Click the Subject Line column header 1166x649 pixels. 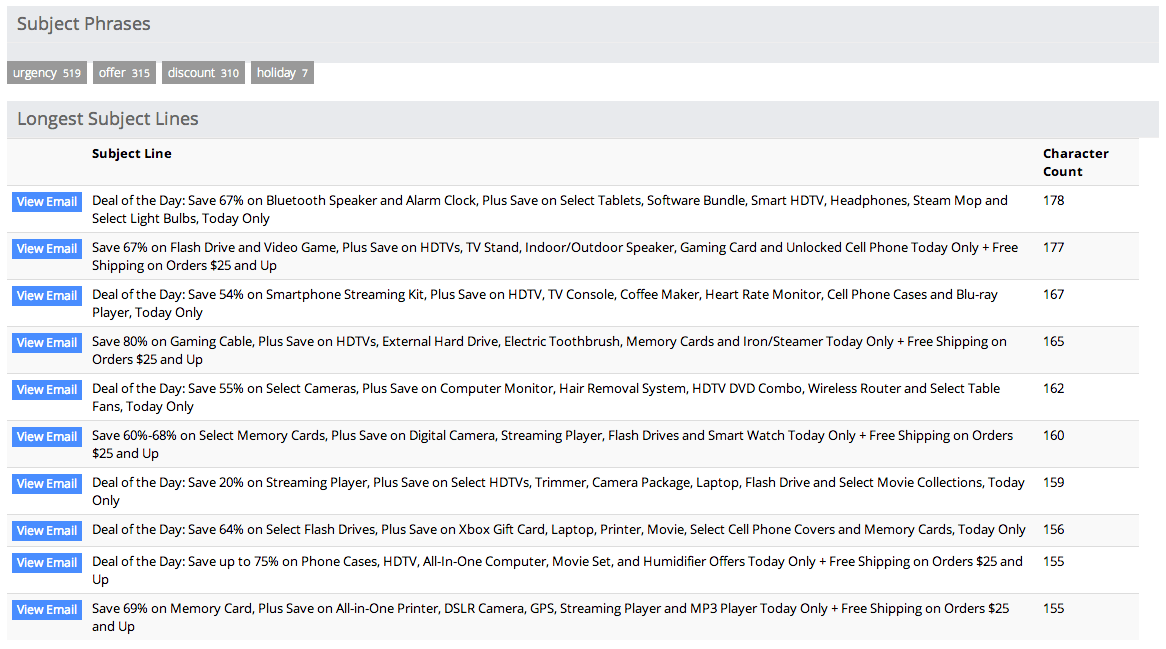coord(131,154)
